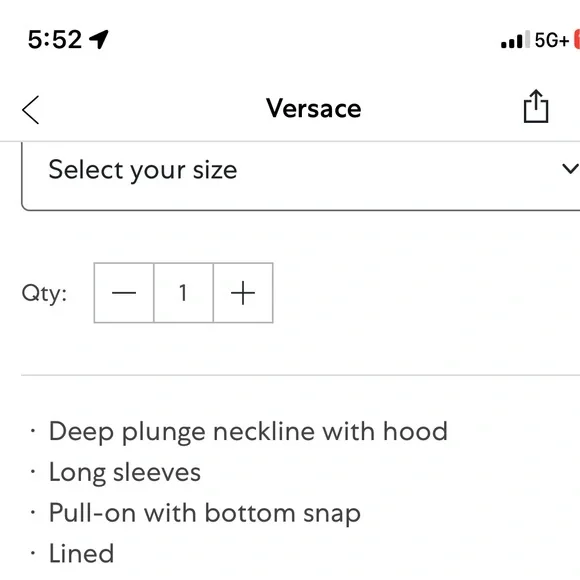The image size is (580, 580).
Task: Select 'Deep plunge neckline with hood' detail
Action: coord(248,431)
